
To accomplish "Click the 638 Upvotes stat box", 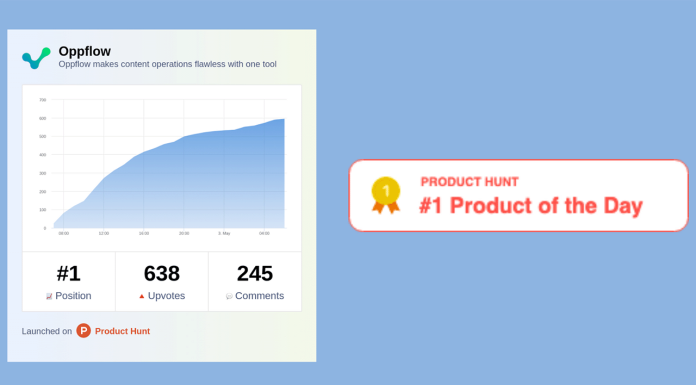I will pos(162,282).
